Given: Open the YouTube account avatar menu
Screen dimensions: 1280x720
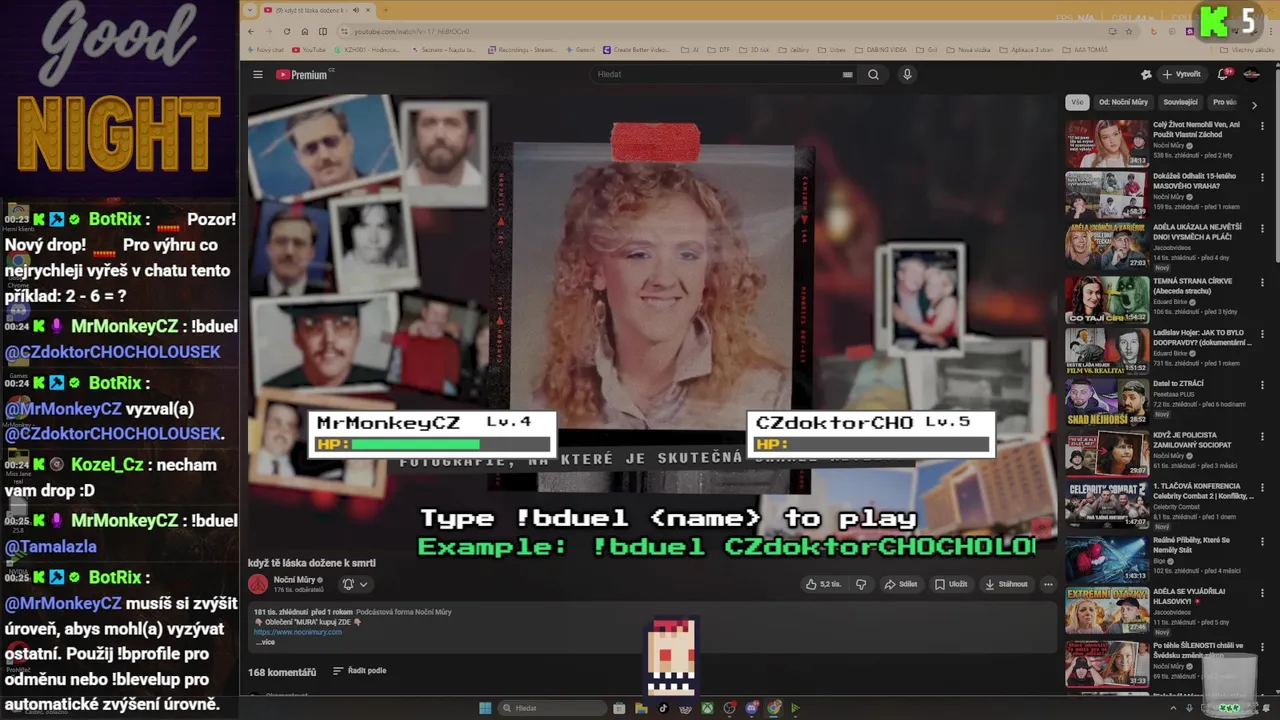Looking at the screenshot, I should point(1251,75).
